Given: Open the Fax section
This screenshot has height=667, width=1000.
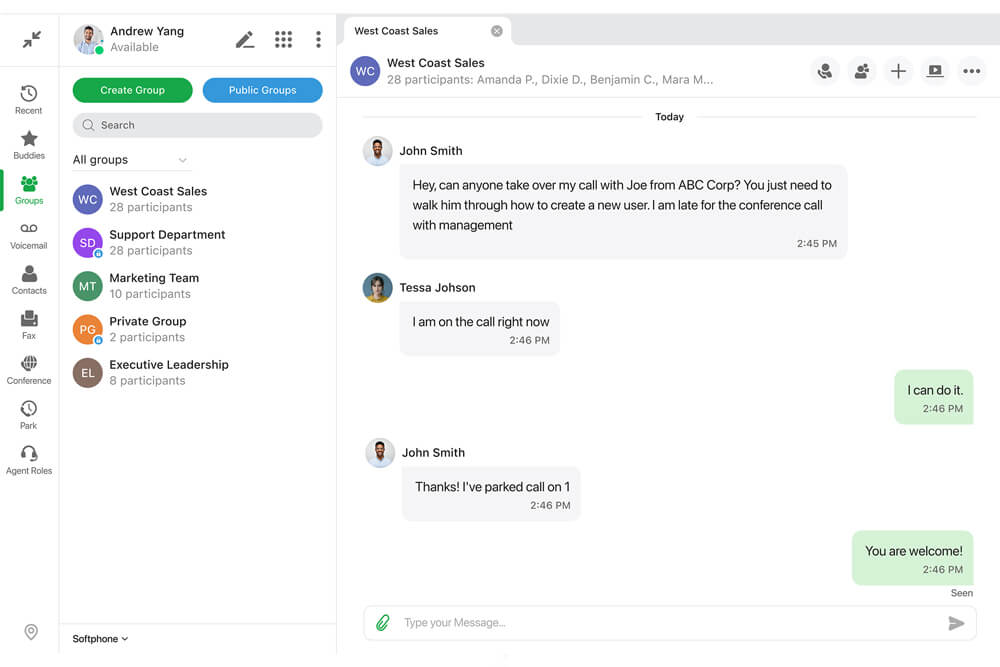Looking at the screenshot, I should (29, 325).
